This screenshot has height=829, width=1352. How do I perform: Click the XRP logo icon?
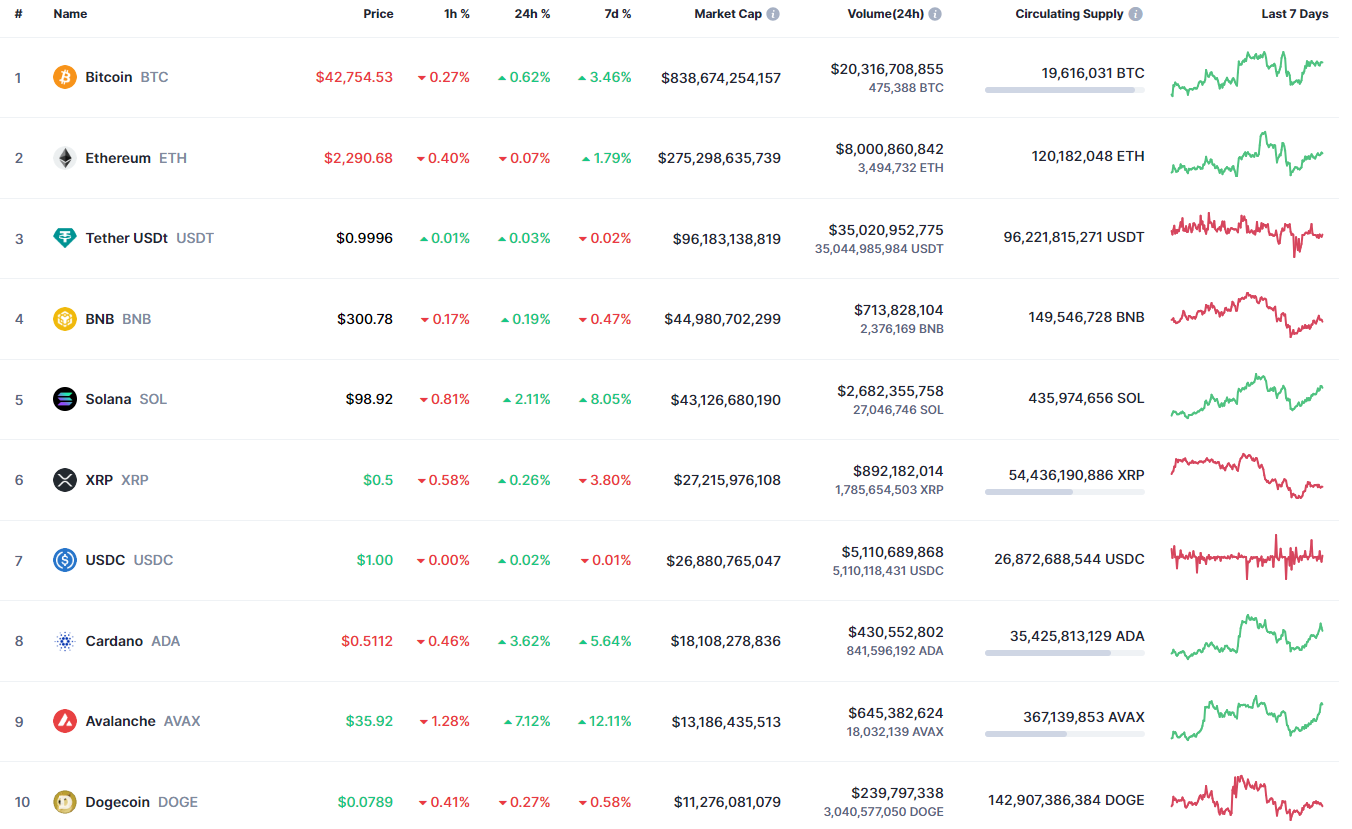[x=65, y=480]
